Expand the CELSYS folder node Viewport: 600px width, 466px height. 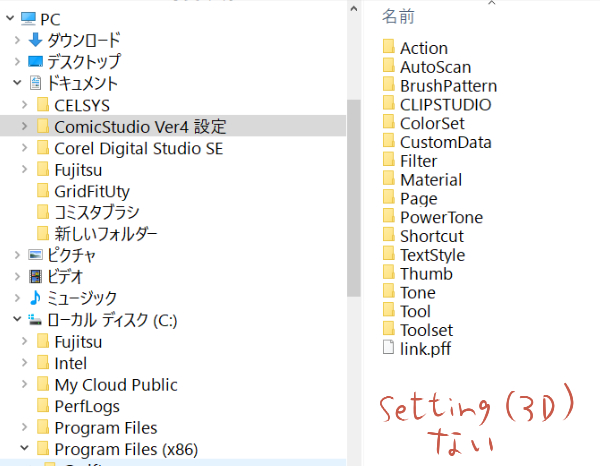click(x=24, y=105)
